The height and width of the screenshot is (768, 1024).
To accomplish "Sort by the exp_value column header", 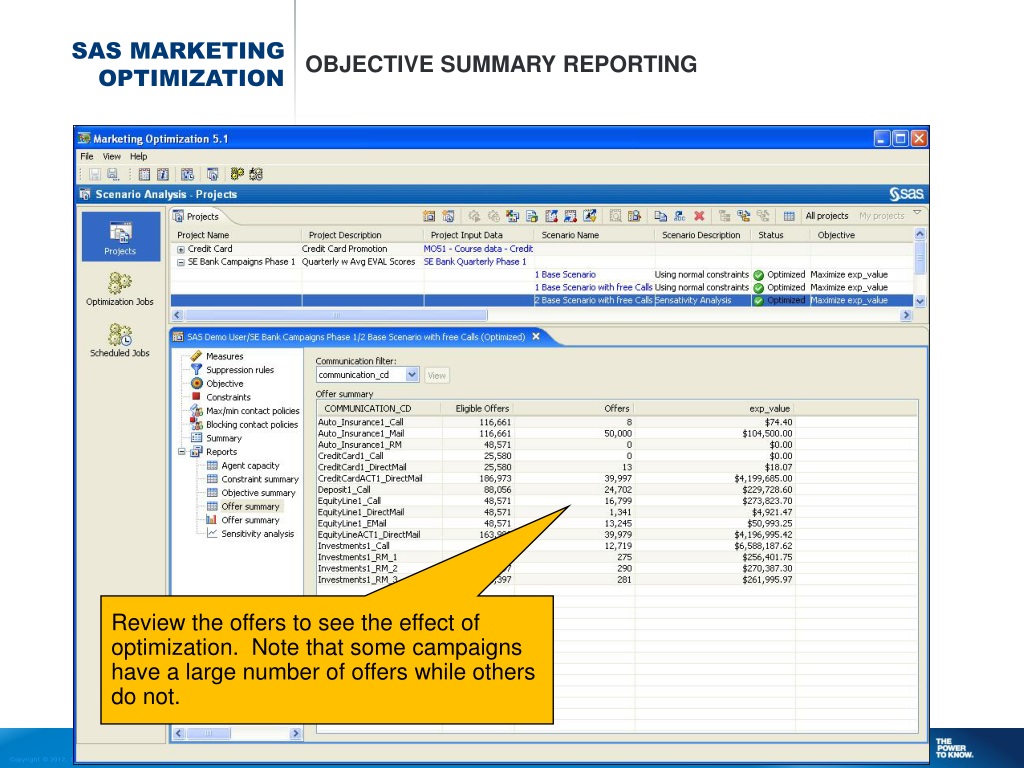I will point(769,409).
